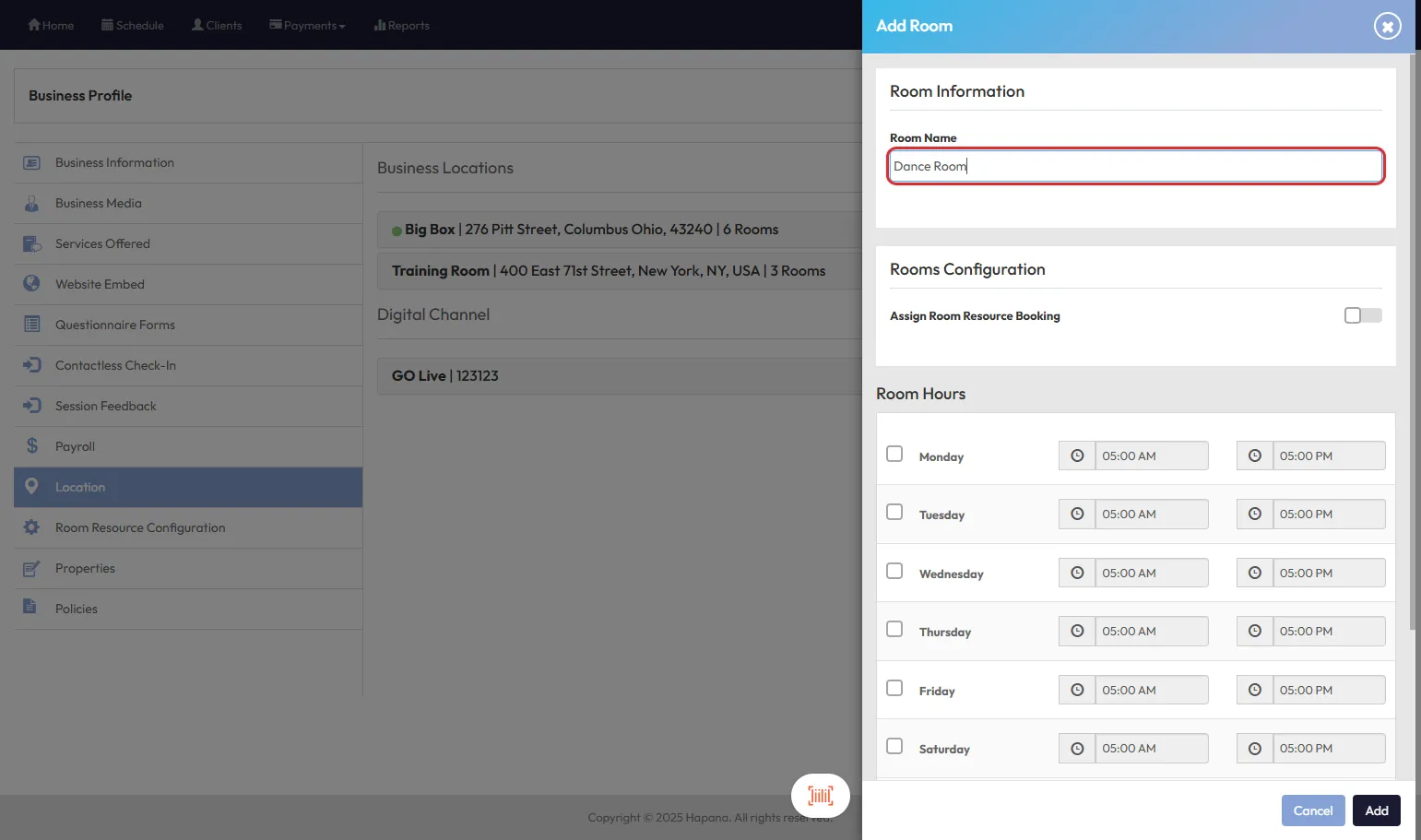Click the barcode scanner floating icon

click(x=820, y=796)
